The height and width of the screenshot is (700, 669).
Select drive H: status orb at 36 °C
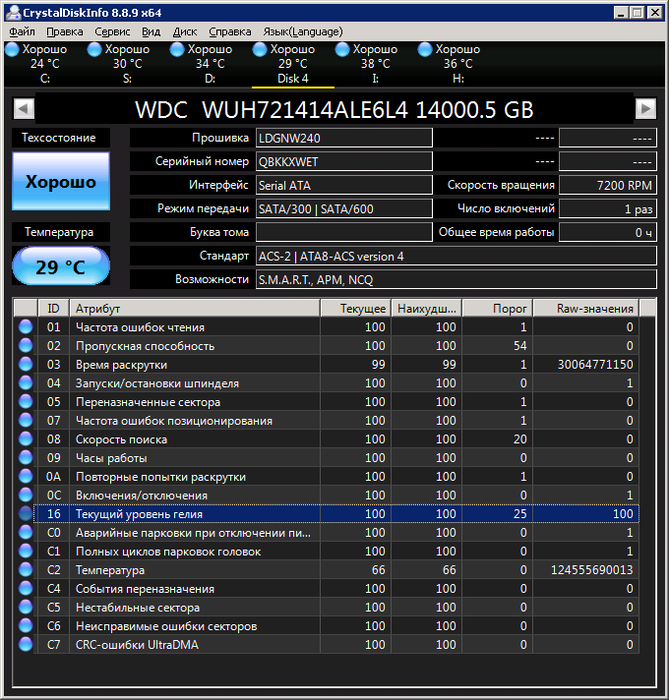coord(425,49)
